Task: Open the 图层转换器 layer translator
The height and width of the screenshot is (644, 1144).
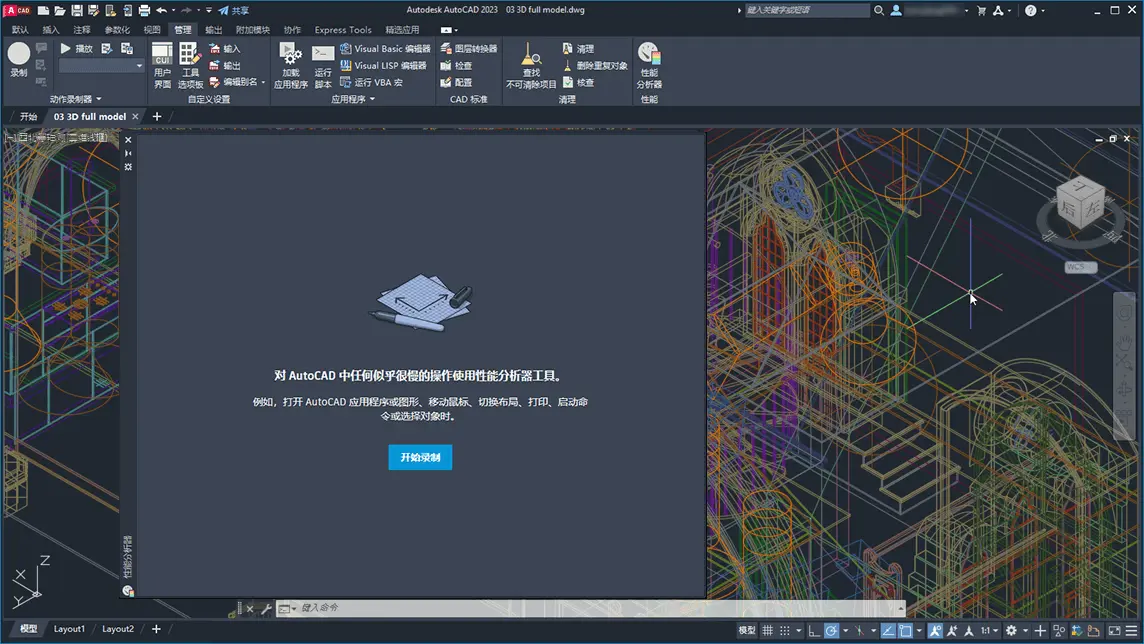Action: tap(468, 49)
